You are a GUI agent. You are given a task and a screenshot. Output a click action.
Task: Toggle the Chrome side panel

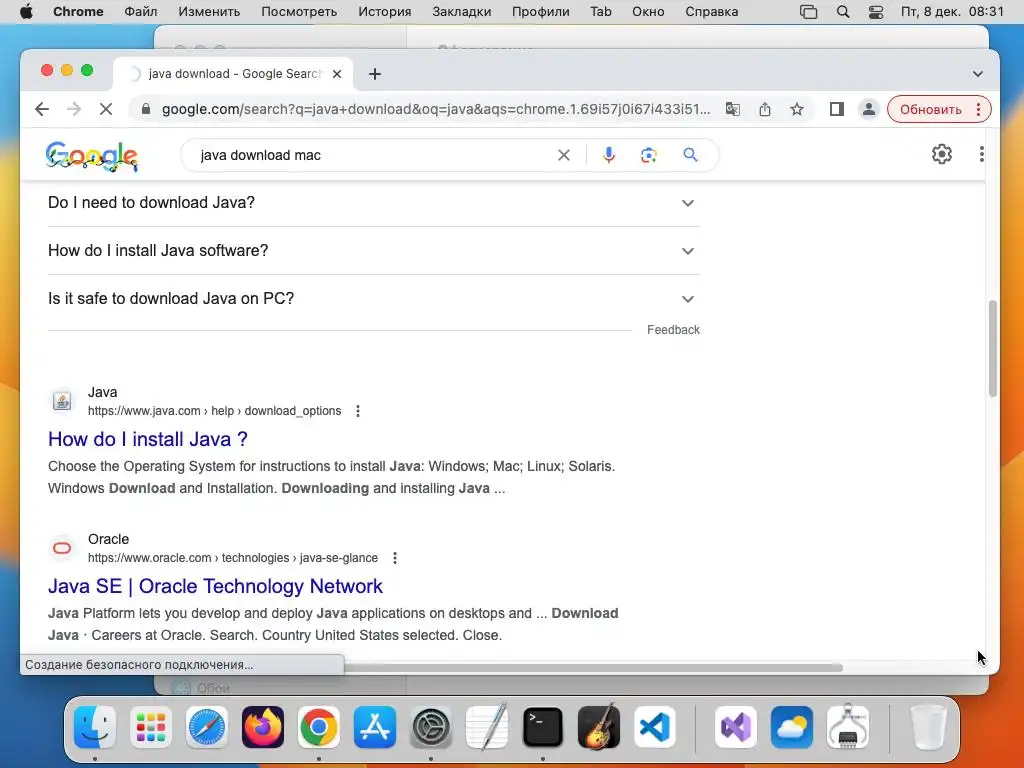pos(837,109)
